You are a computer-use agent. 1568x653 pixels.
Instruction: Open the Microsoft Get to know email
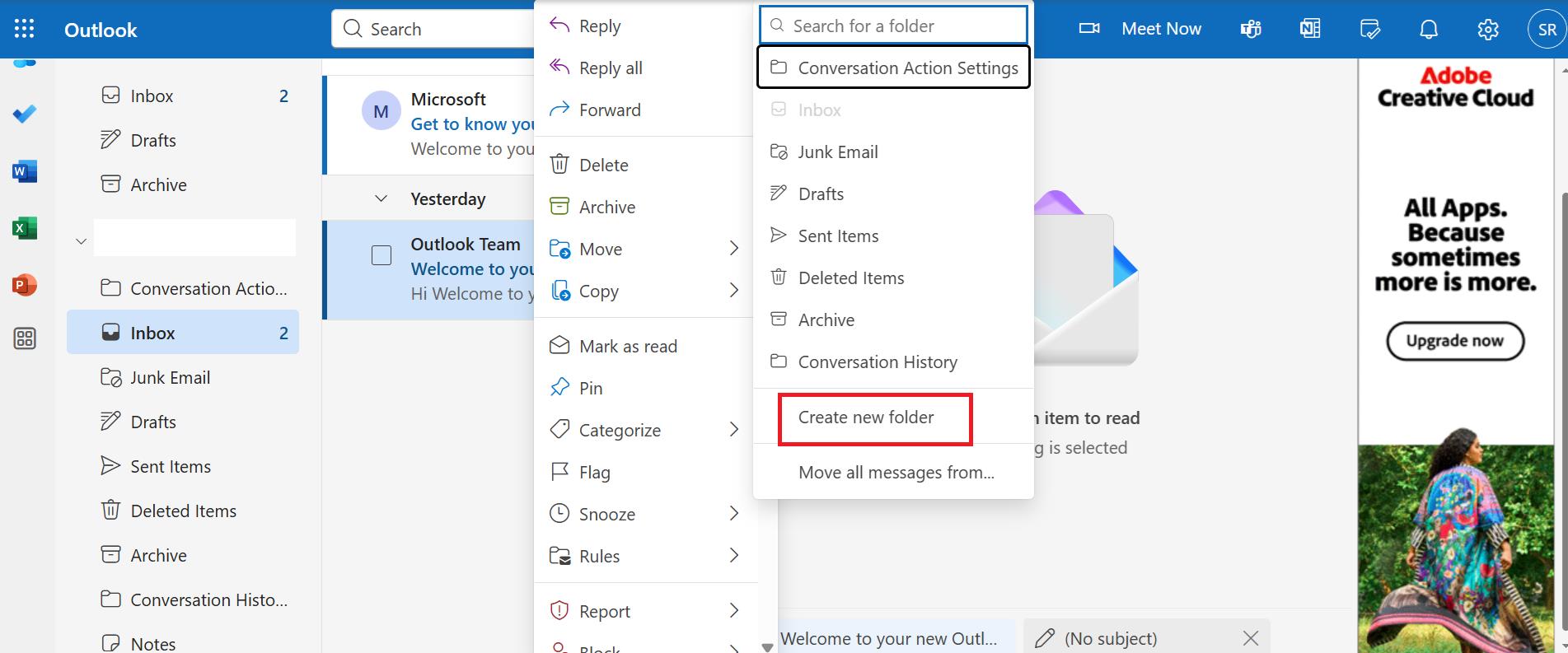pyautogui.click(x=430, y=124)
